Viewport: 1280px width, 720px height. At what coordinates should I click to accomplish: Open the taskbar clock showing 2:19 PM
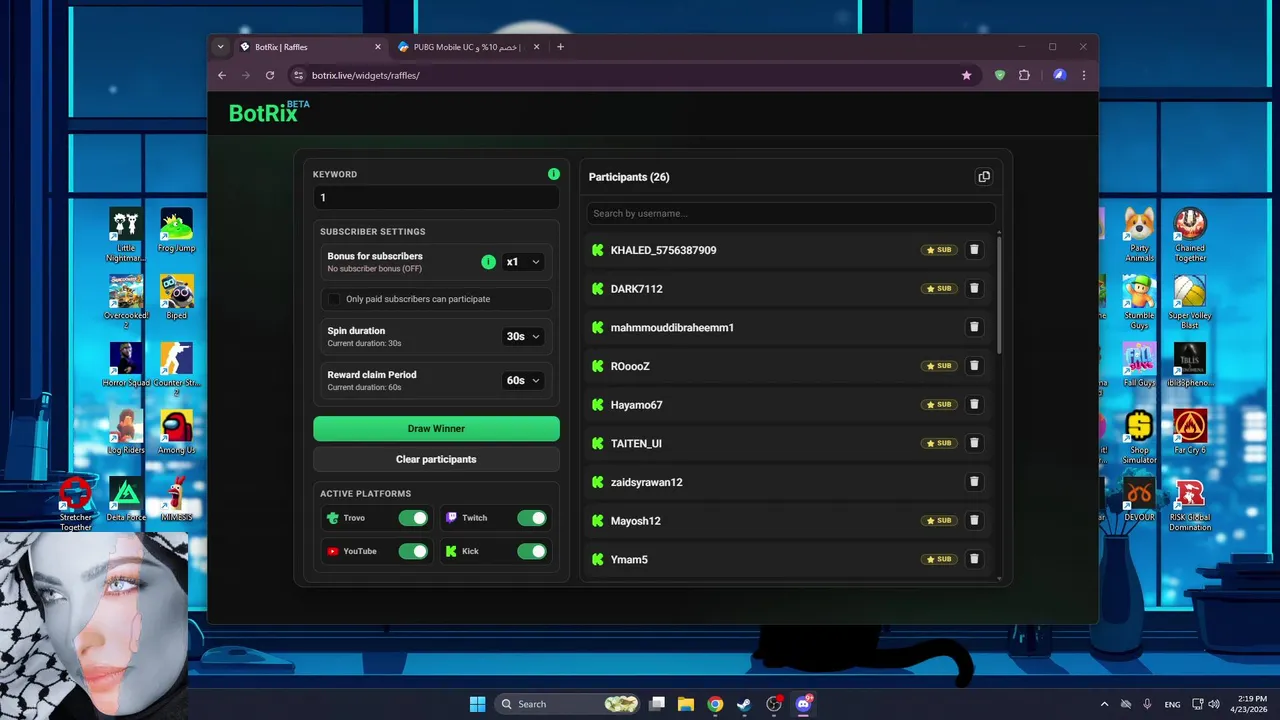[1248, 704]
